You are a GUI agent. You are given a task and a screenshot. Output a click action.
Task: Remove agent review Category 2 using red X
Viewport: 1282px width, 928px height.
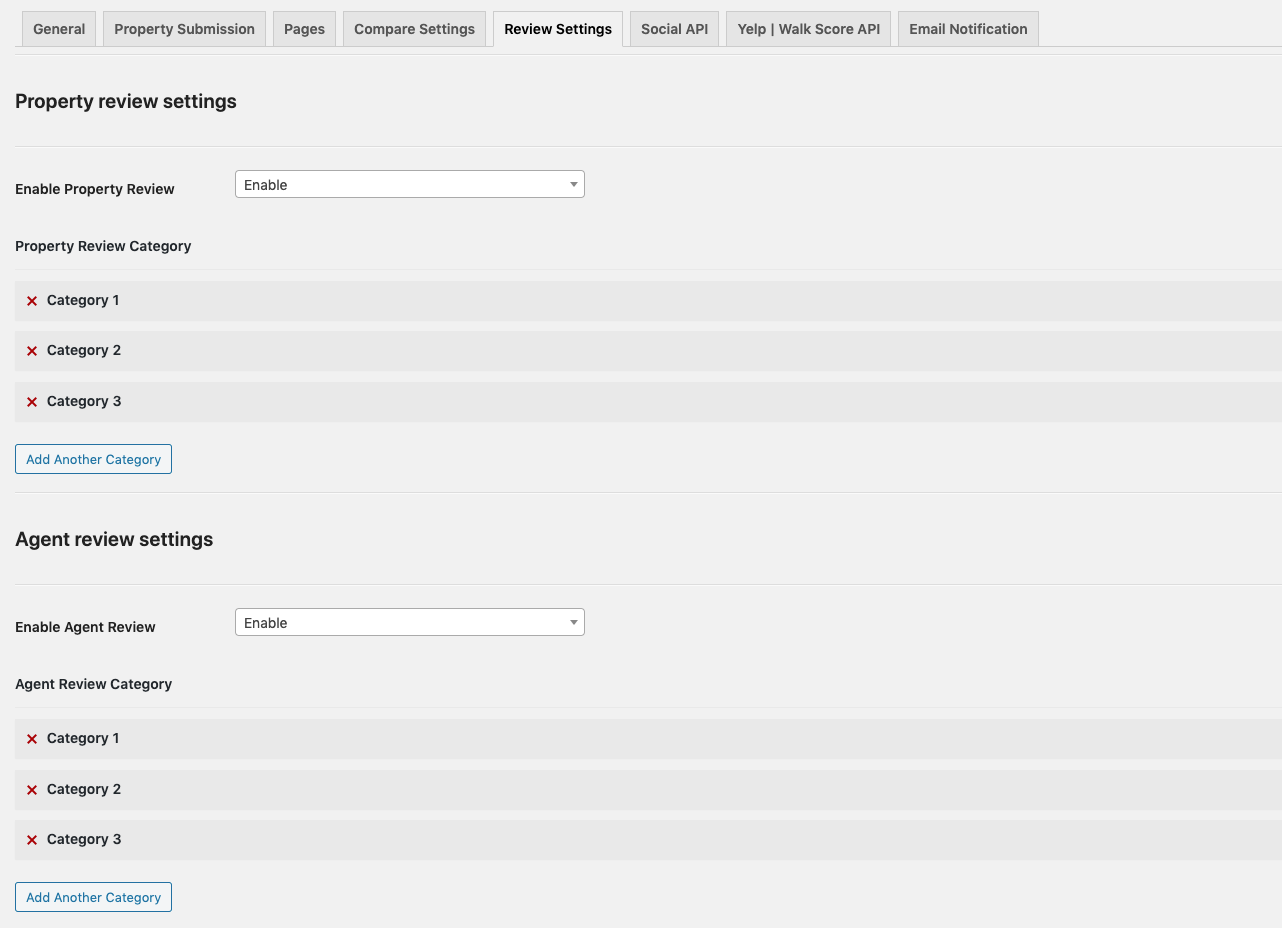click(x=32, y=790)
